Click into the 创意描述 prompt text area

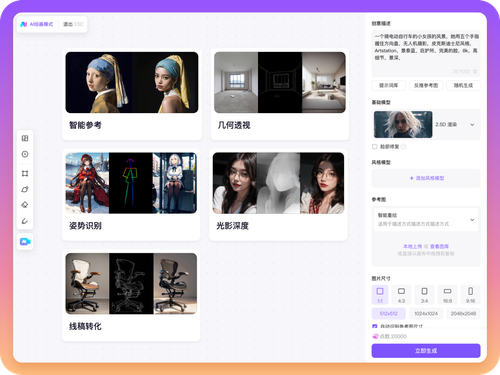(426, 53)
